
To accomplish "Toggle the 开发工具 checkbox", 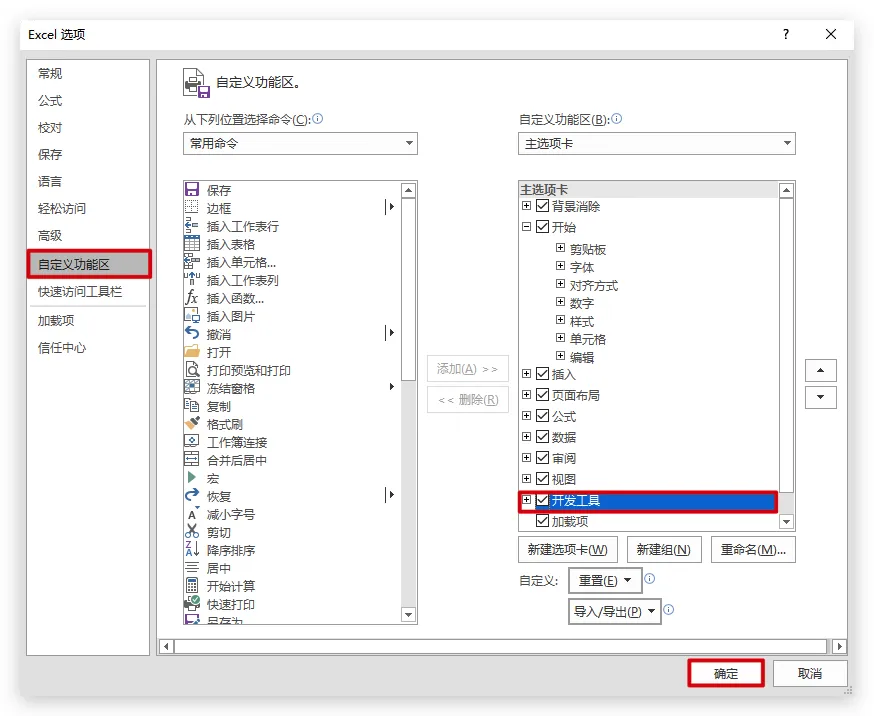I will tap(542, 500).
